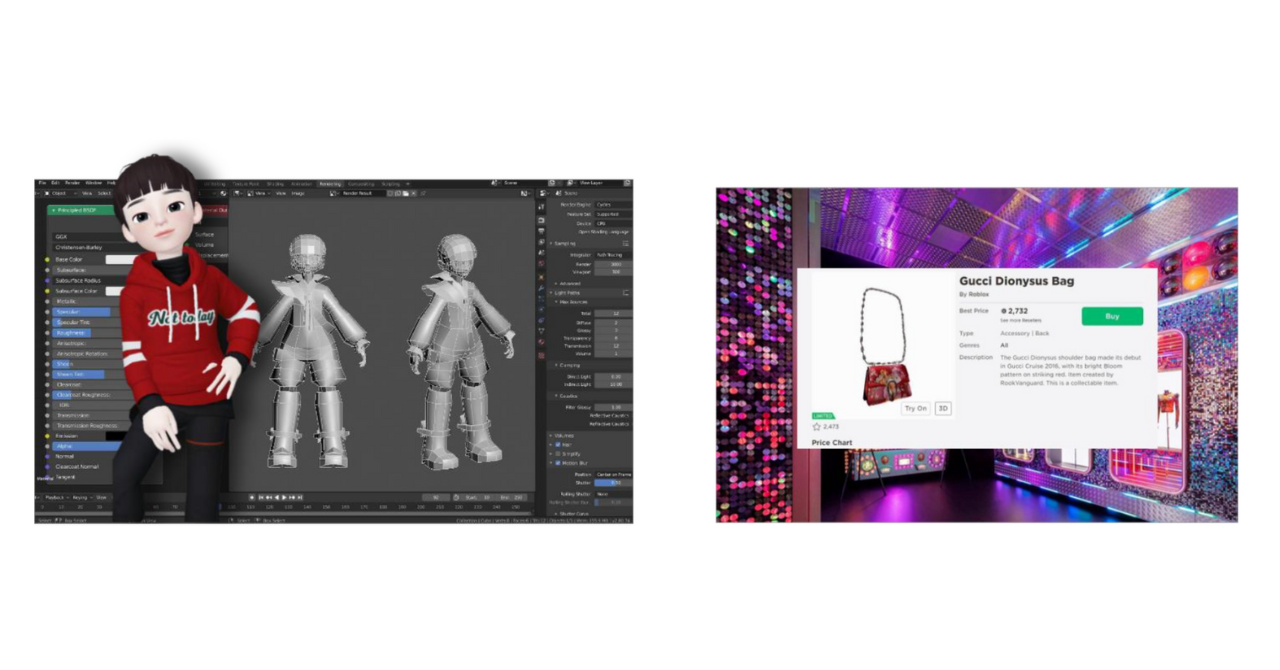Open the Window menu in Blender
Image resolution: width=1280 pixels, height=670 pixels.
[x=93, y=183]
